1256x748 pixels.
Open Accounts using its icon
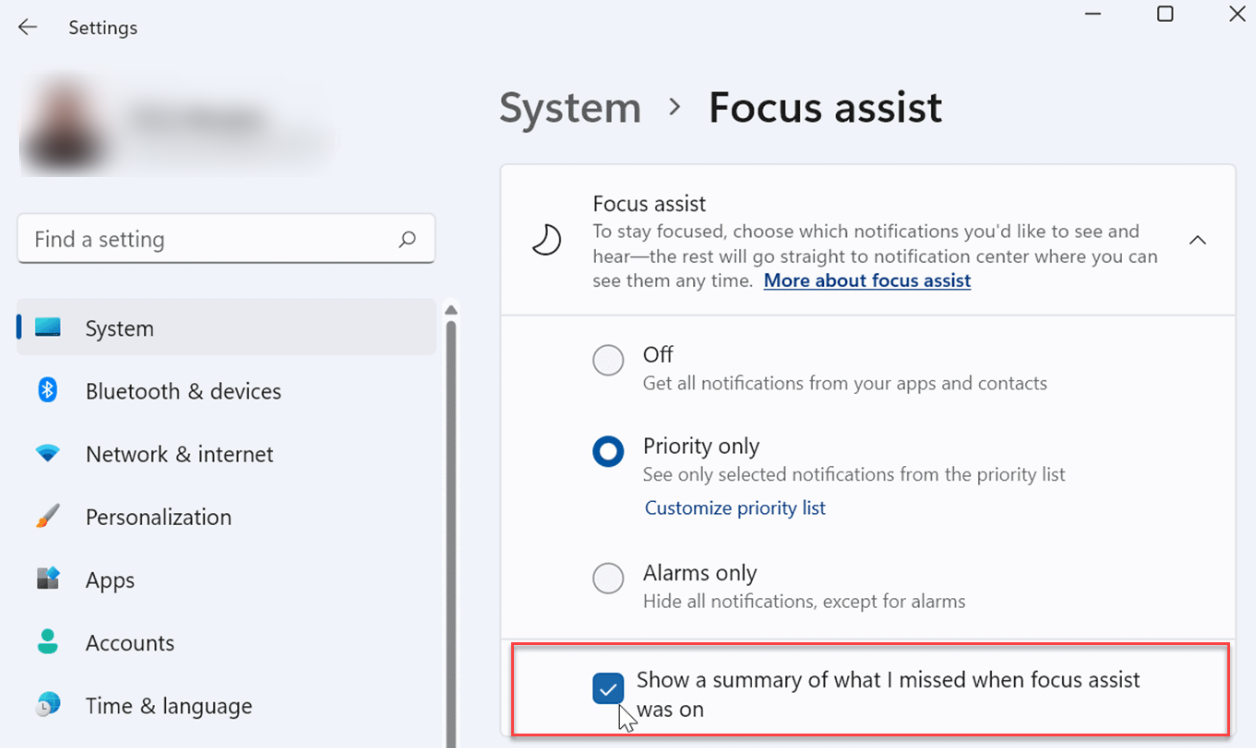48,643
